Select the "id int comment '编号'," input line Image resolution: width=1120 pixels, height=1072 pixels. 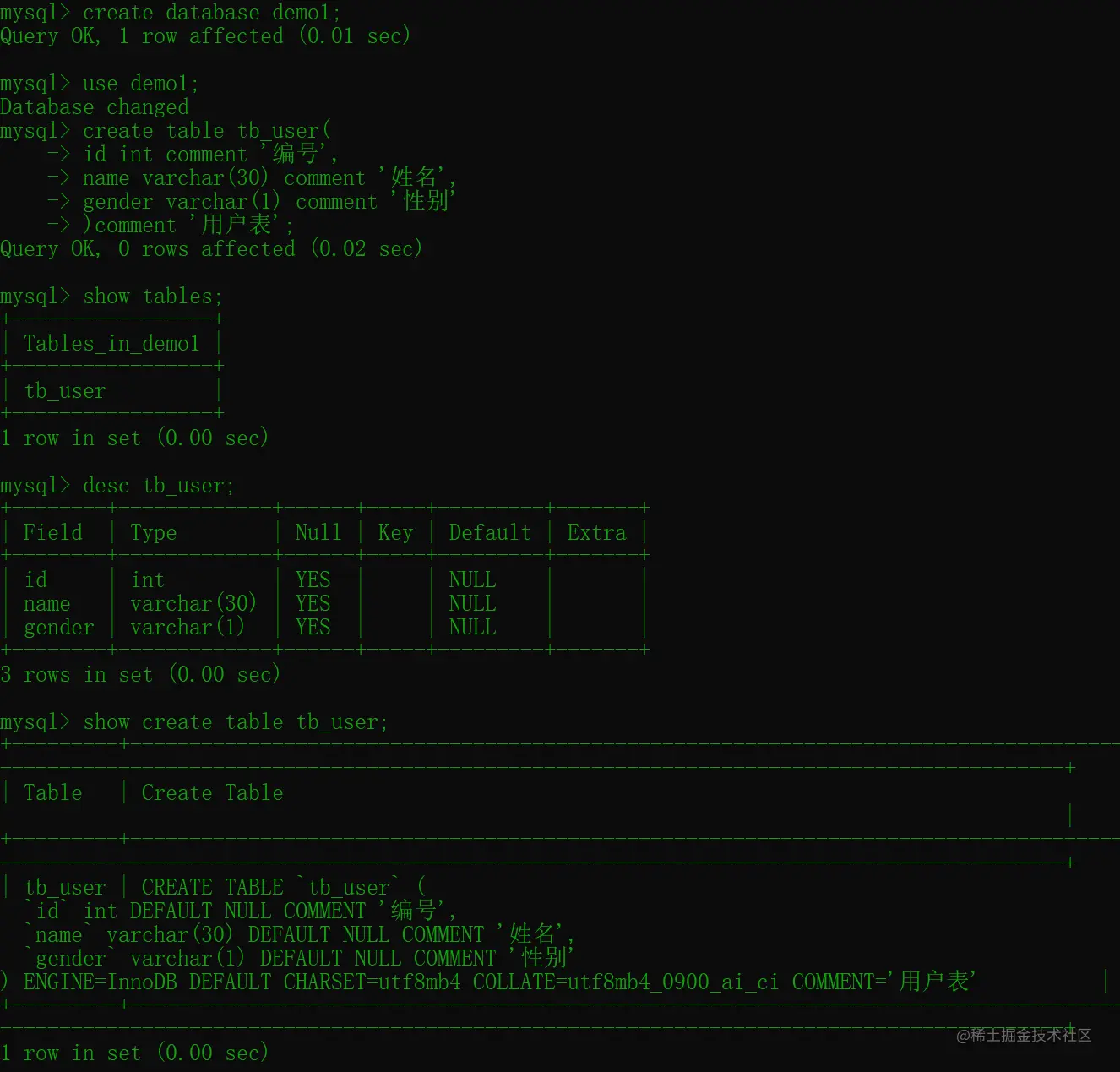tap(210, 155)
